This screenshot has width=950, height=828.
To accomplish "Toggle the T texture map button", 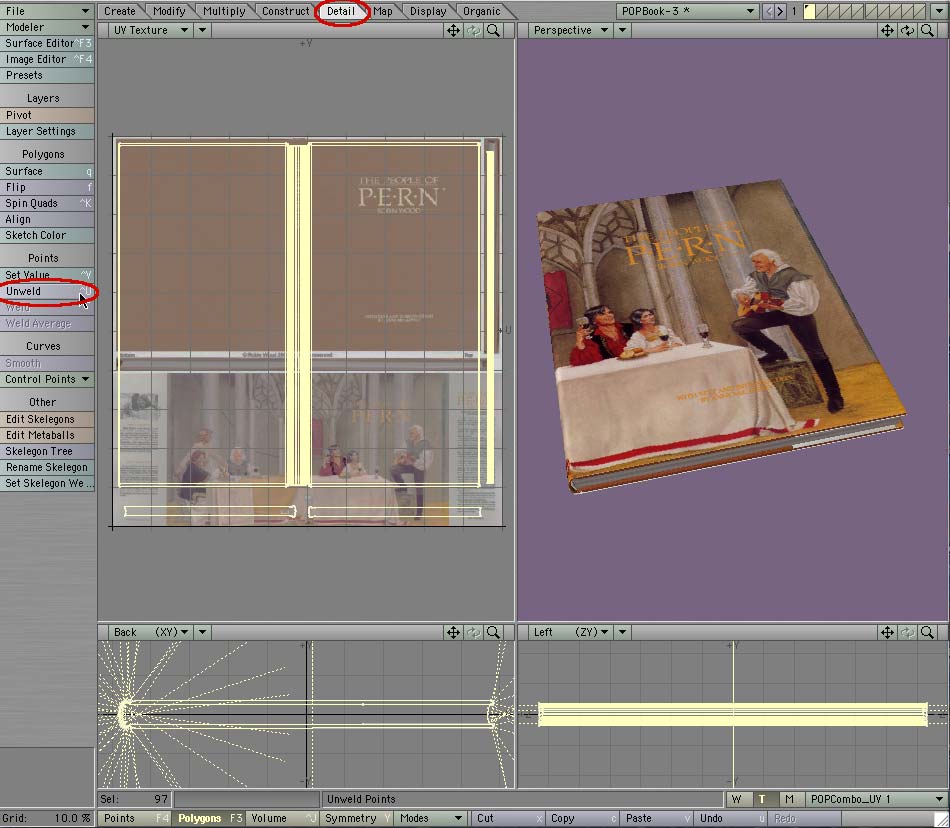I will [762, 800].
